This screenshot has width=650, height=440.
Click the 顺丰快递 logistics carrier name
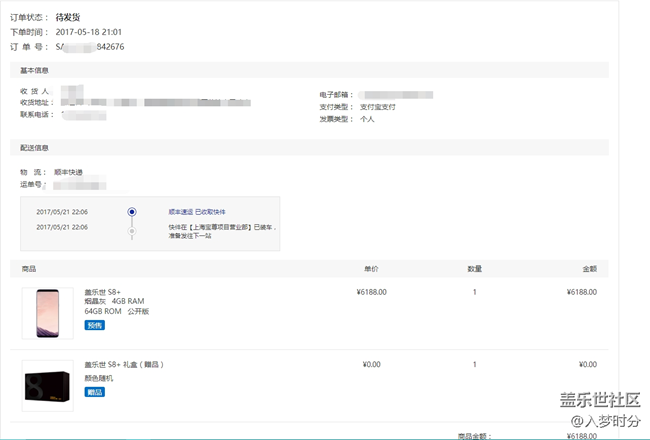[71, 172]
